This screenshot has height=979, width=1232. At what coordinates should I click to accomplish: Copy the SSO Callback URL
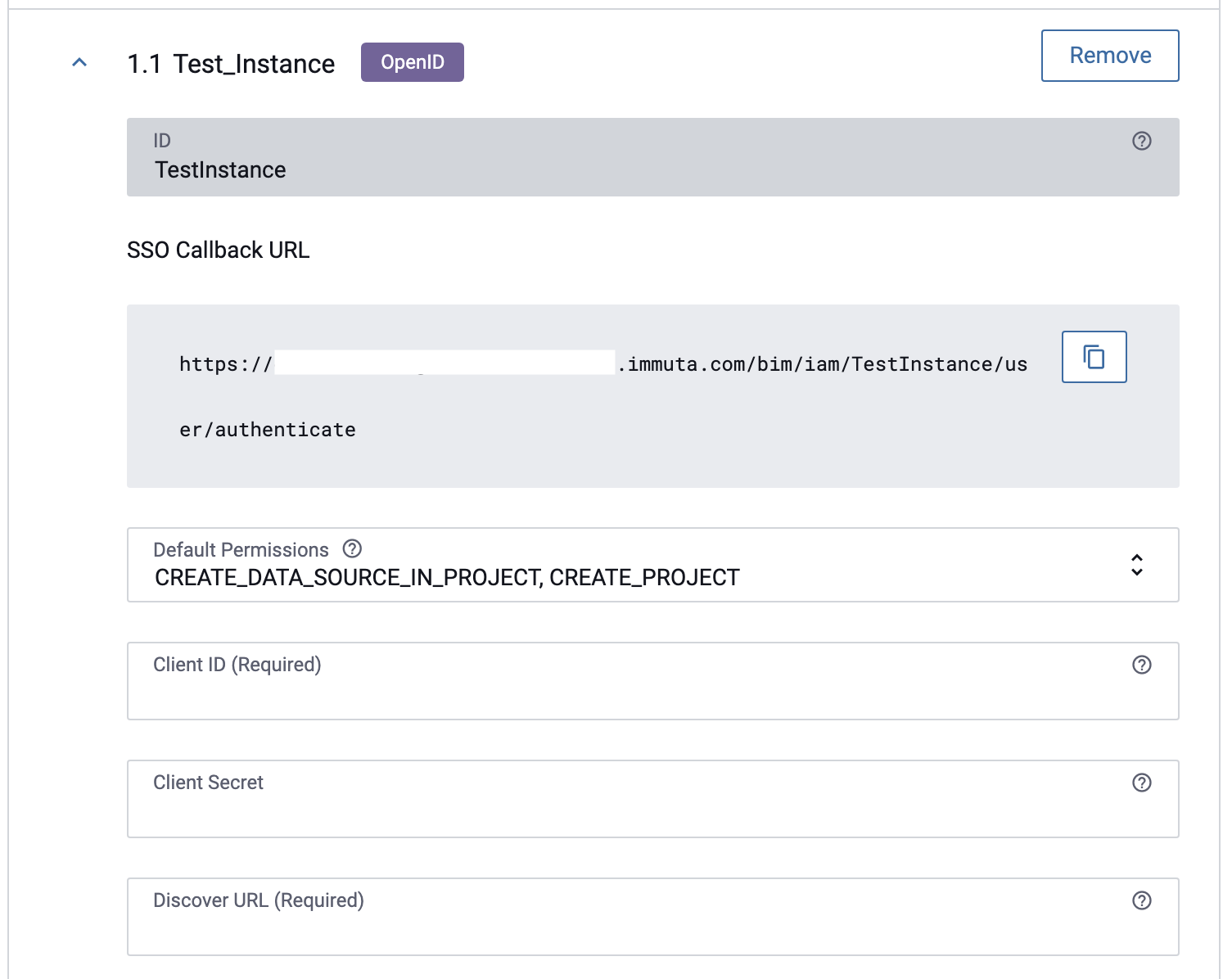pyautogui.click(x=1094, y=357)
